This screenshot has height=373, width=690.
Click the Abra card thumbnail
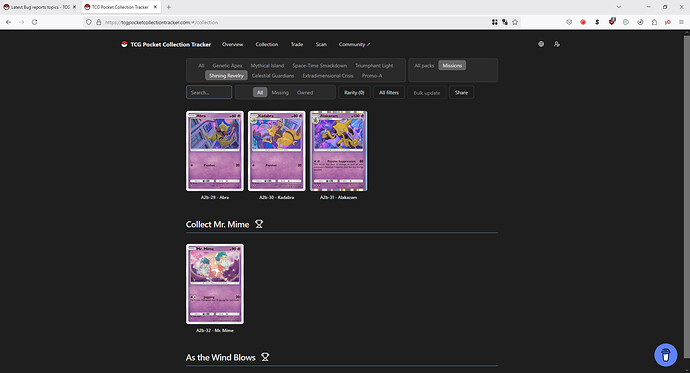point(215,151)
